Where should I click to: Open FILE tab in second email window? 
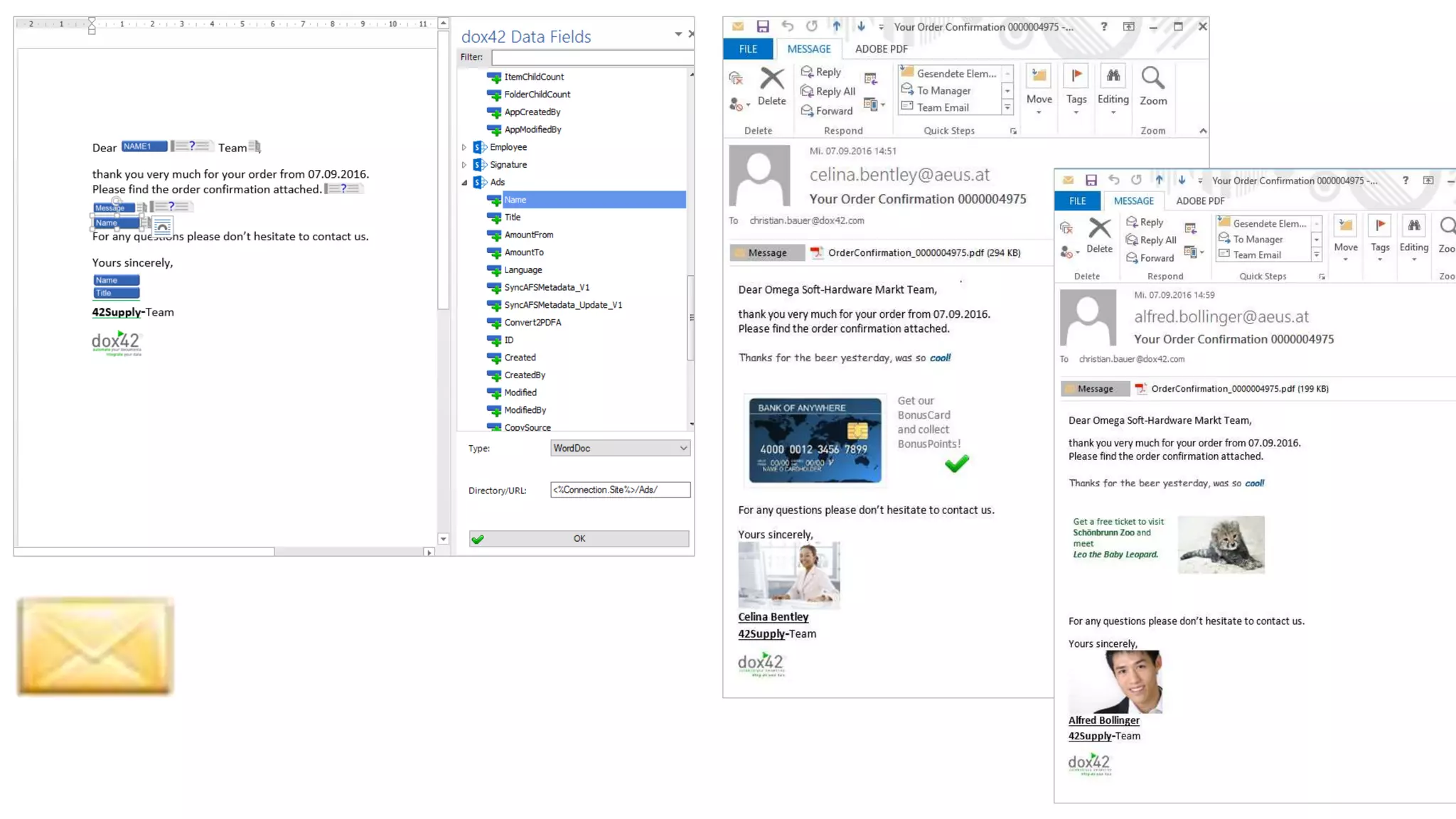pyautogui.click(x=1077, y=201)
